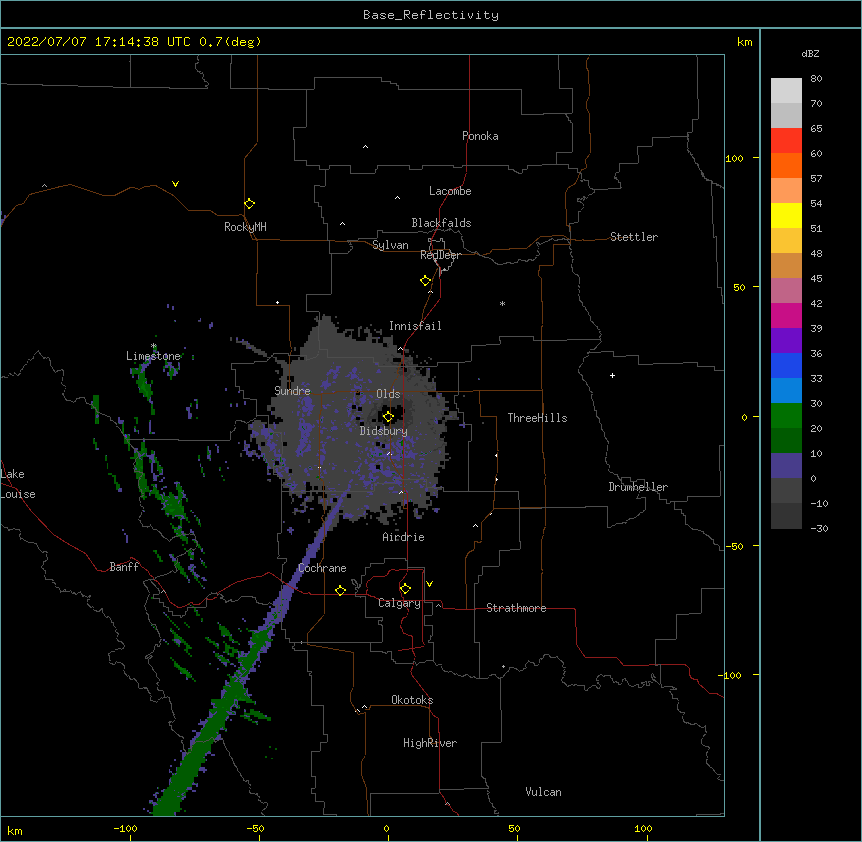Pick the orange 57–60 dBZ legend swatch
This screenshot has width=862, height=842.
pyautogui.click(x=786, y=165)
